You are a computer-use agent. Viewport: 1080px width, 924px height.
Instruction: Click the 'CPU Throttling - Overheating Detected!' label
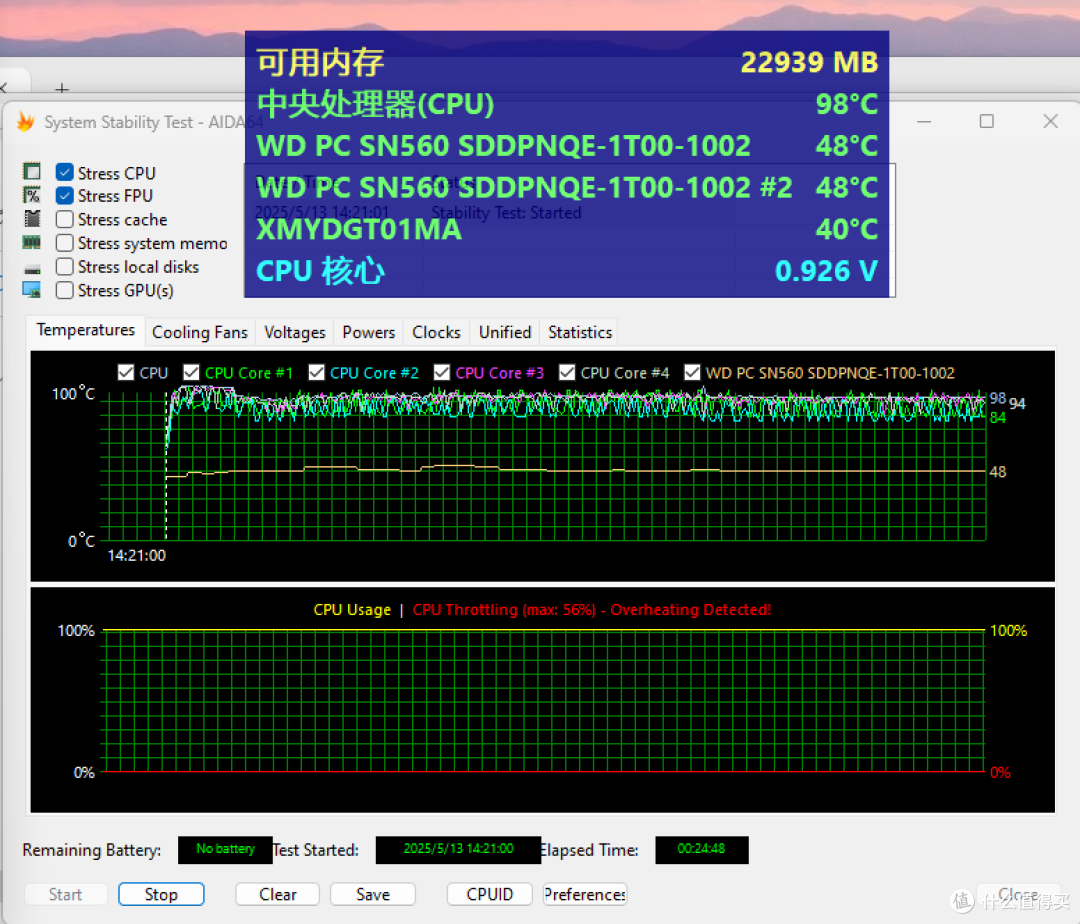pyautogui.click(x=592, y=610)
